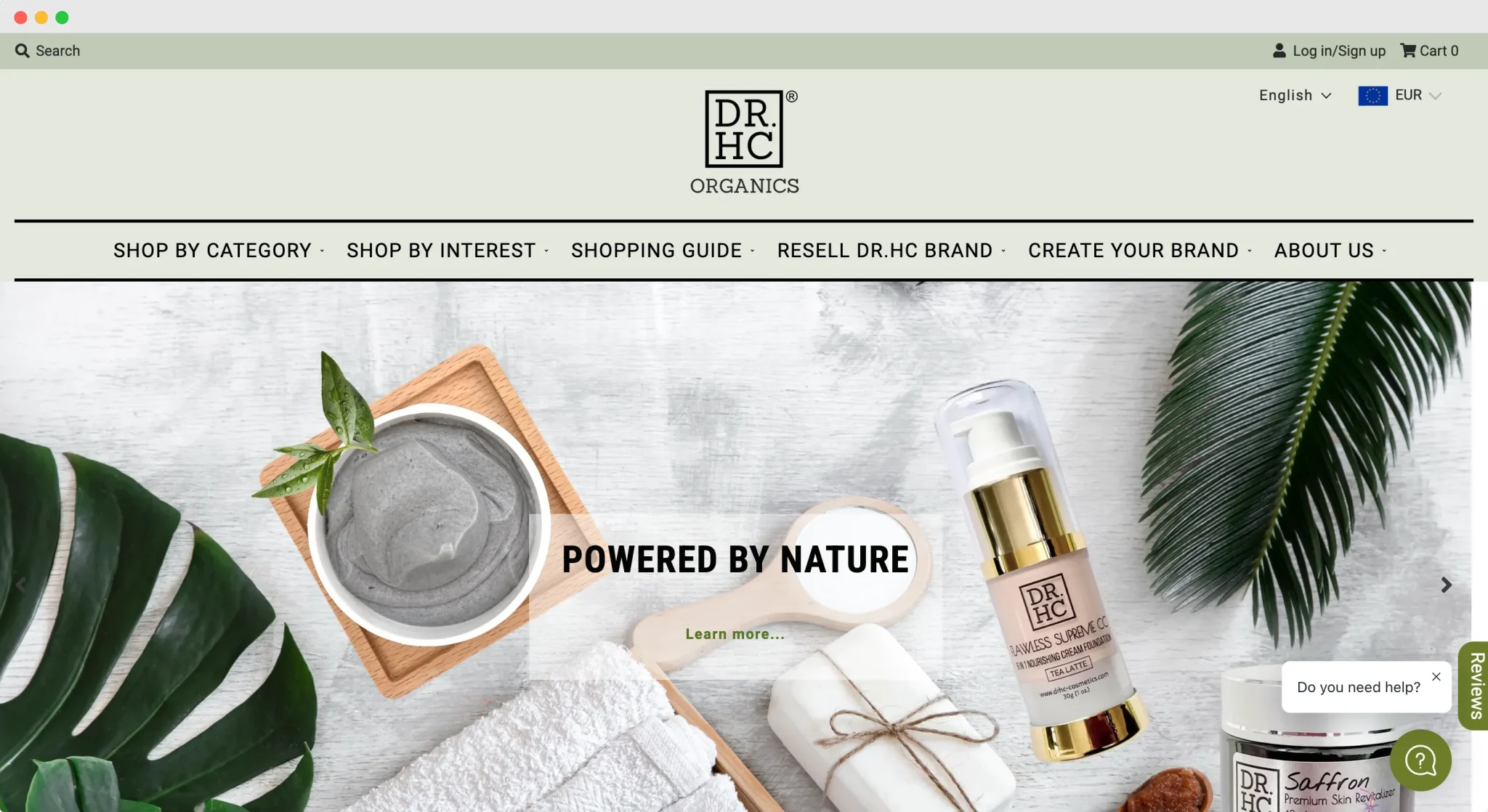Viewport: 1488px width, 812px height.
Task: Open the Shopping Guide menu
Action: pyautogui.click(x=663, y=251)
